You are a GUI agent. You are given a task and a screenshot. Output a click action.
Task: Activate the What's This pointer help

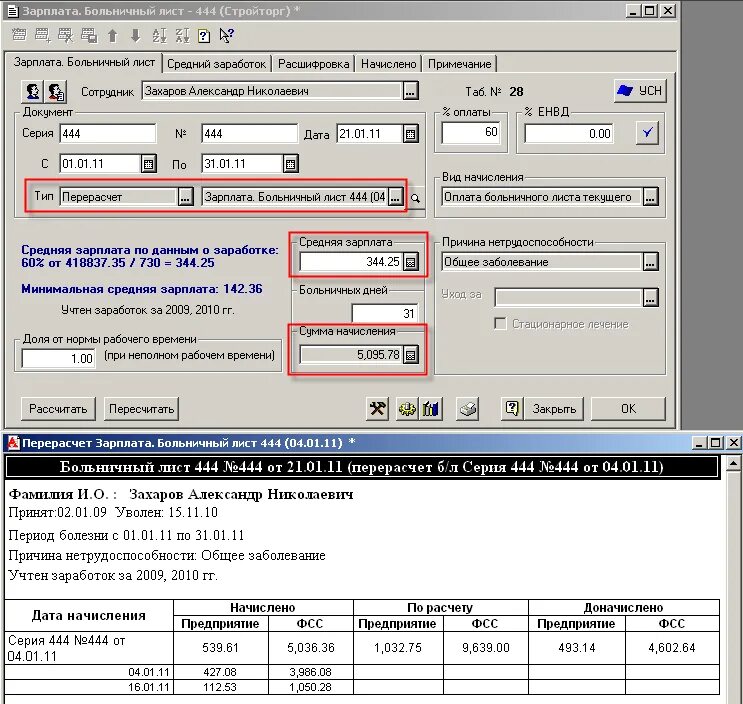coord(227,36)
